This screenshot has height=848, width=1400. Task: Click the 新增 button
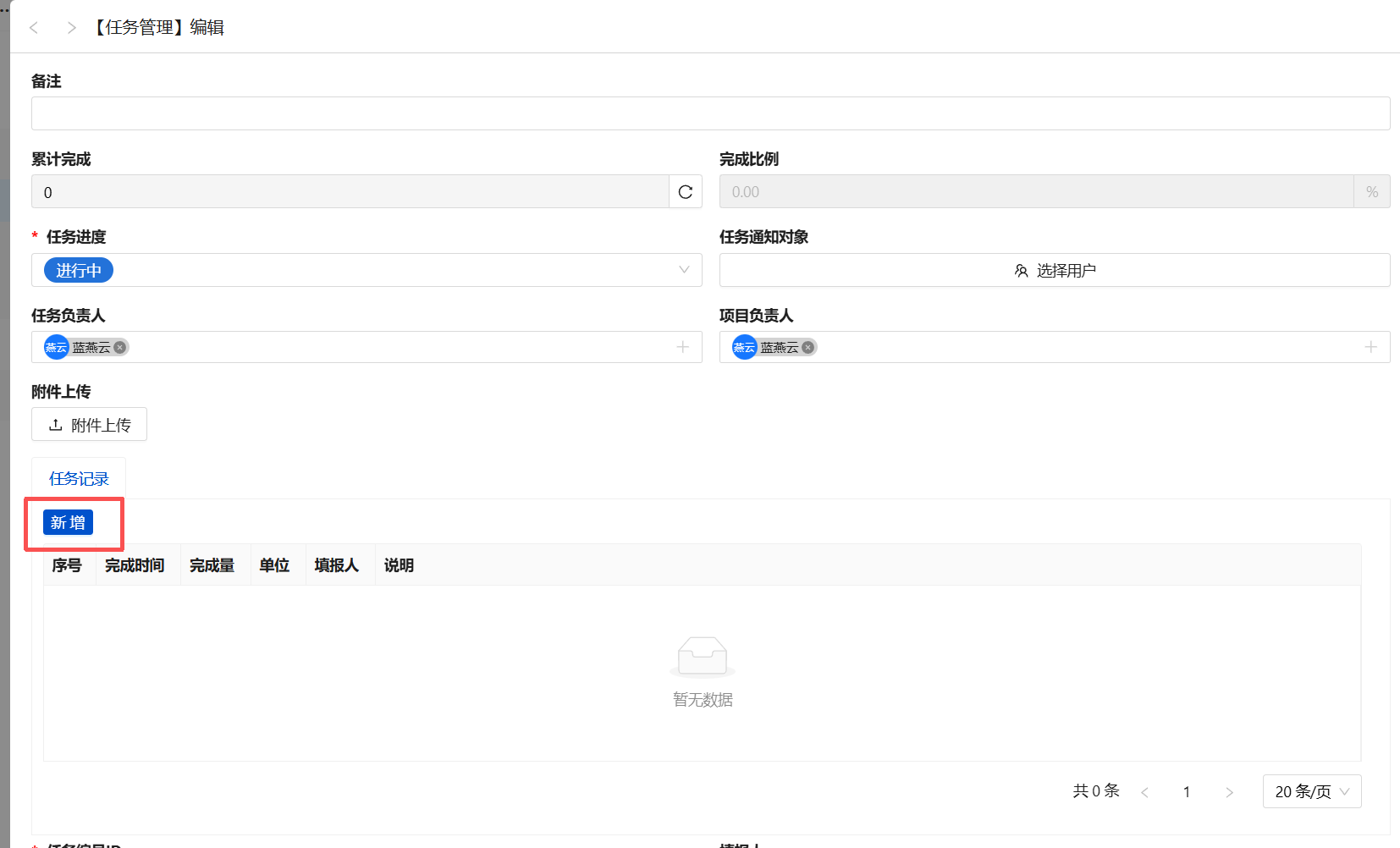tap(68, 523)
